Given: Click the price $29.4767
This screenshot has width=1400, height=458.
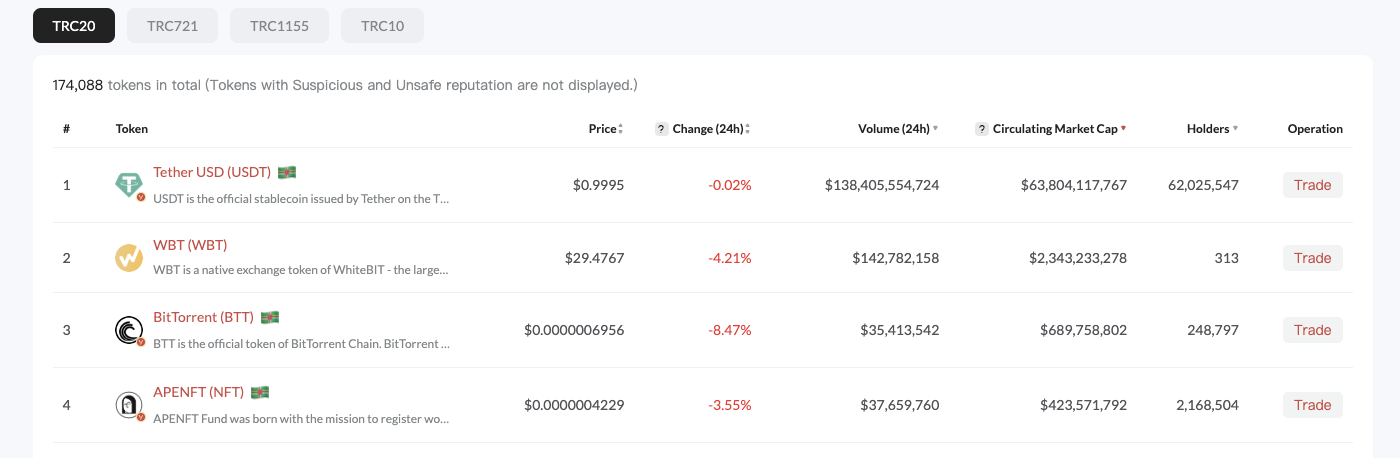Looking at the screenshot, I should (x=594, y=258).
